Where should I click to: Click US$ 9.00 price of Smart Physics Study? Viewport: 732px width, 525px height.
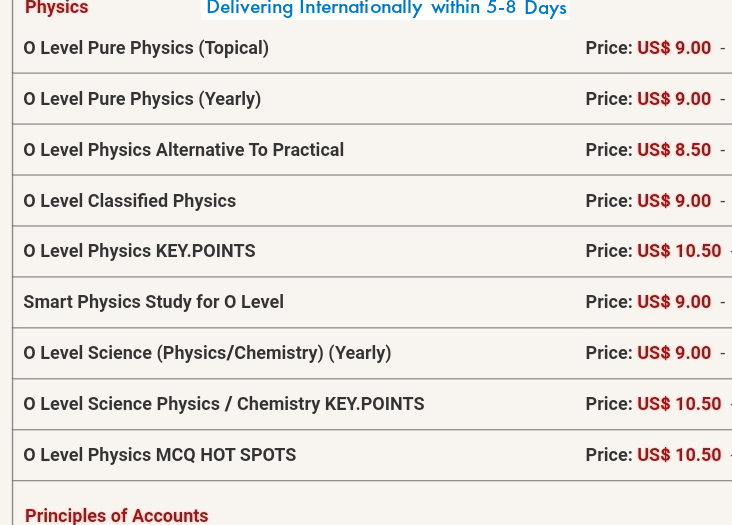[674, 302]
